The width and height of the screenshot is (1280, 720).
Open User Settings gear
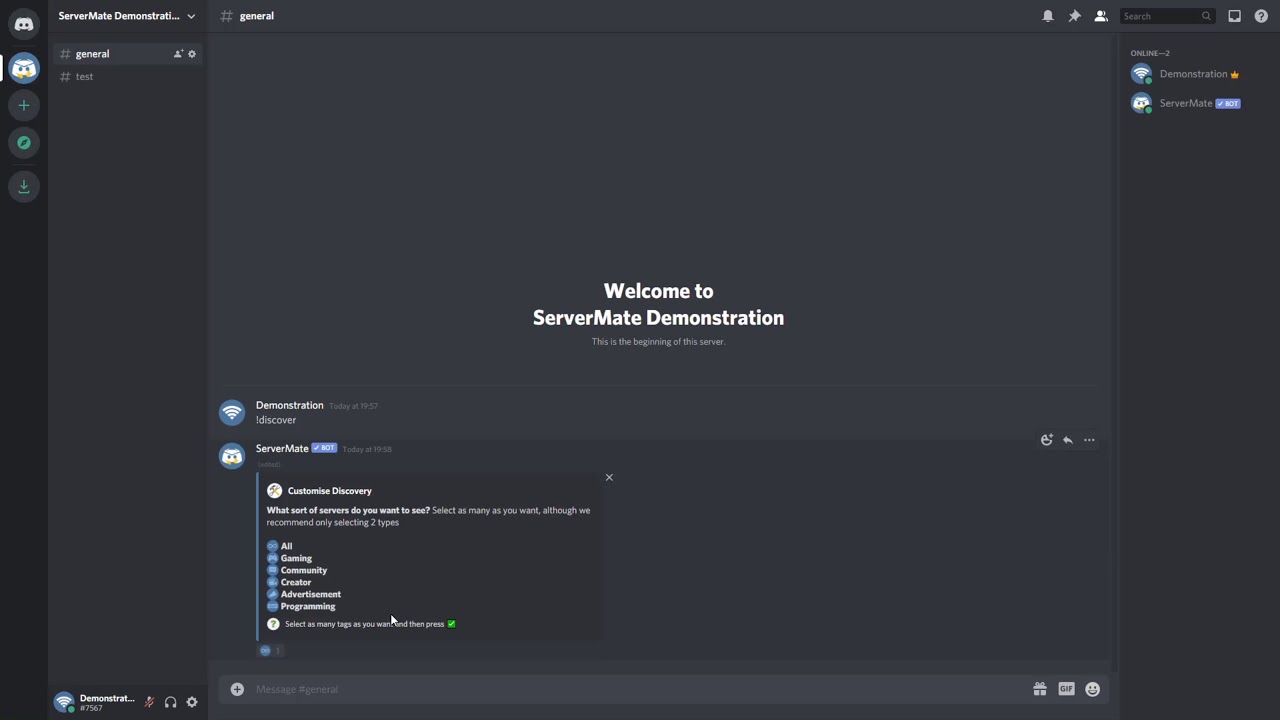[192, 702]
